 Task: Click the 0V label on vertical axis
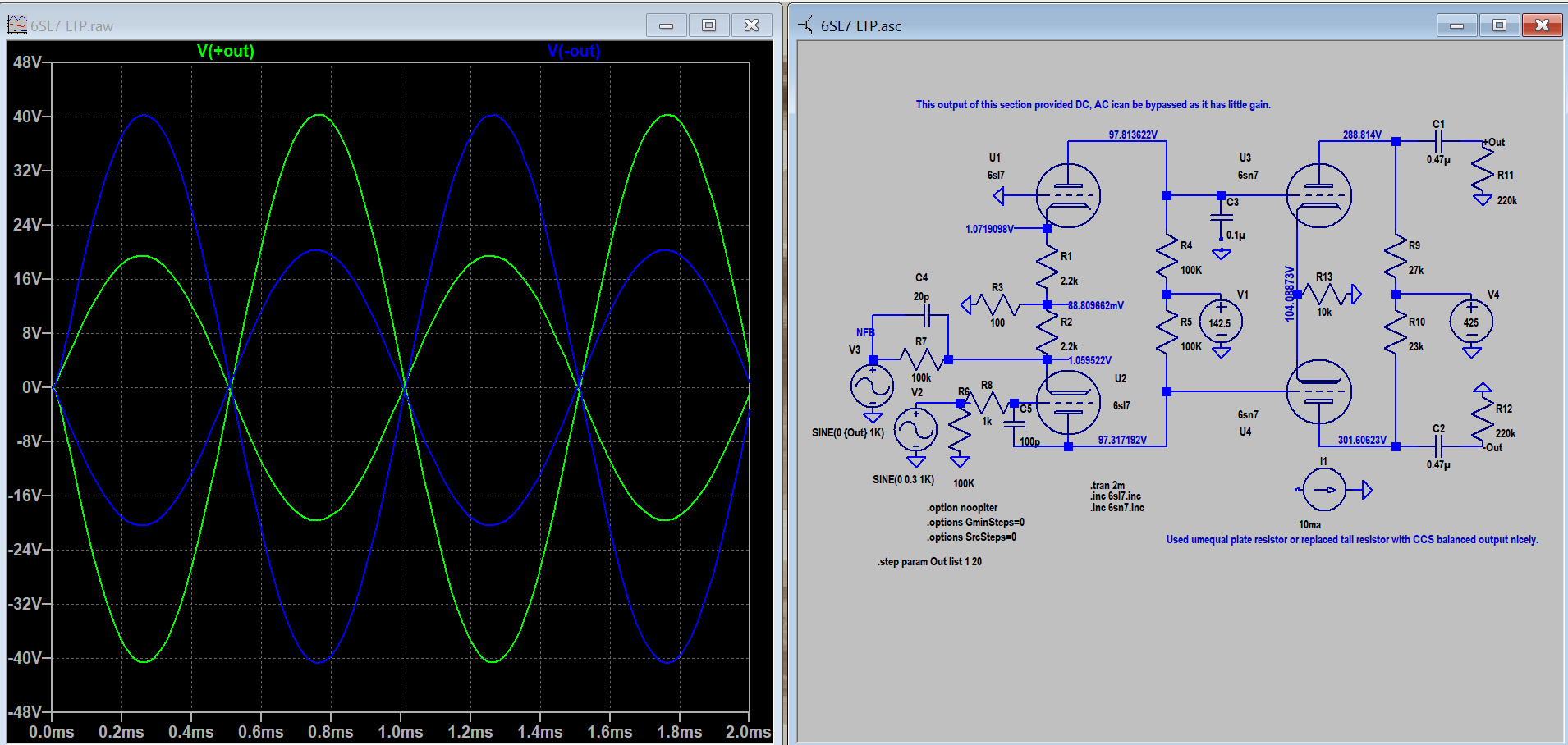[32, 386]
